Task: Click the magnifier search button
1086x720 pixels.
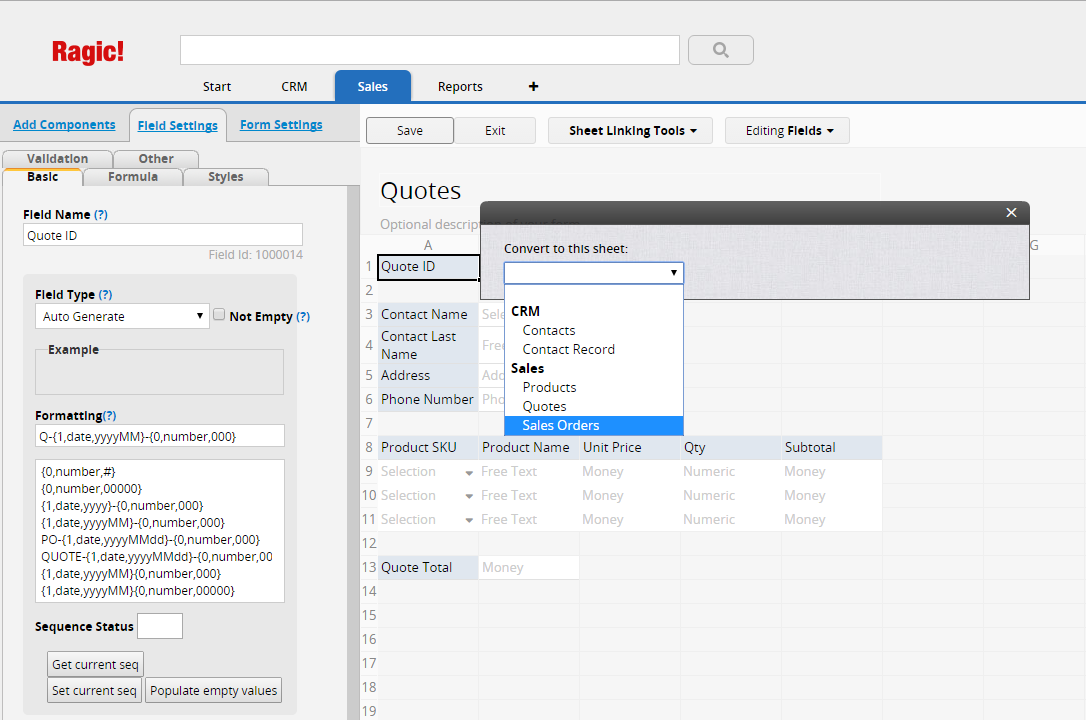Action: pyautogui.click(x=720, y=50)
